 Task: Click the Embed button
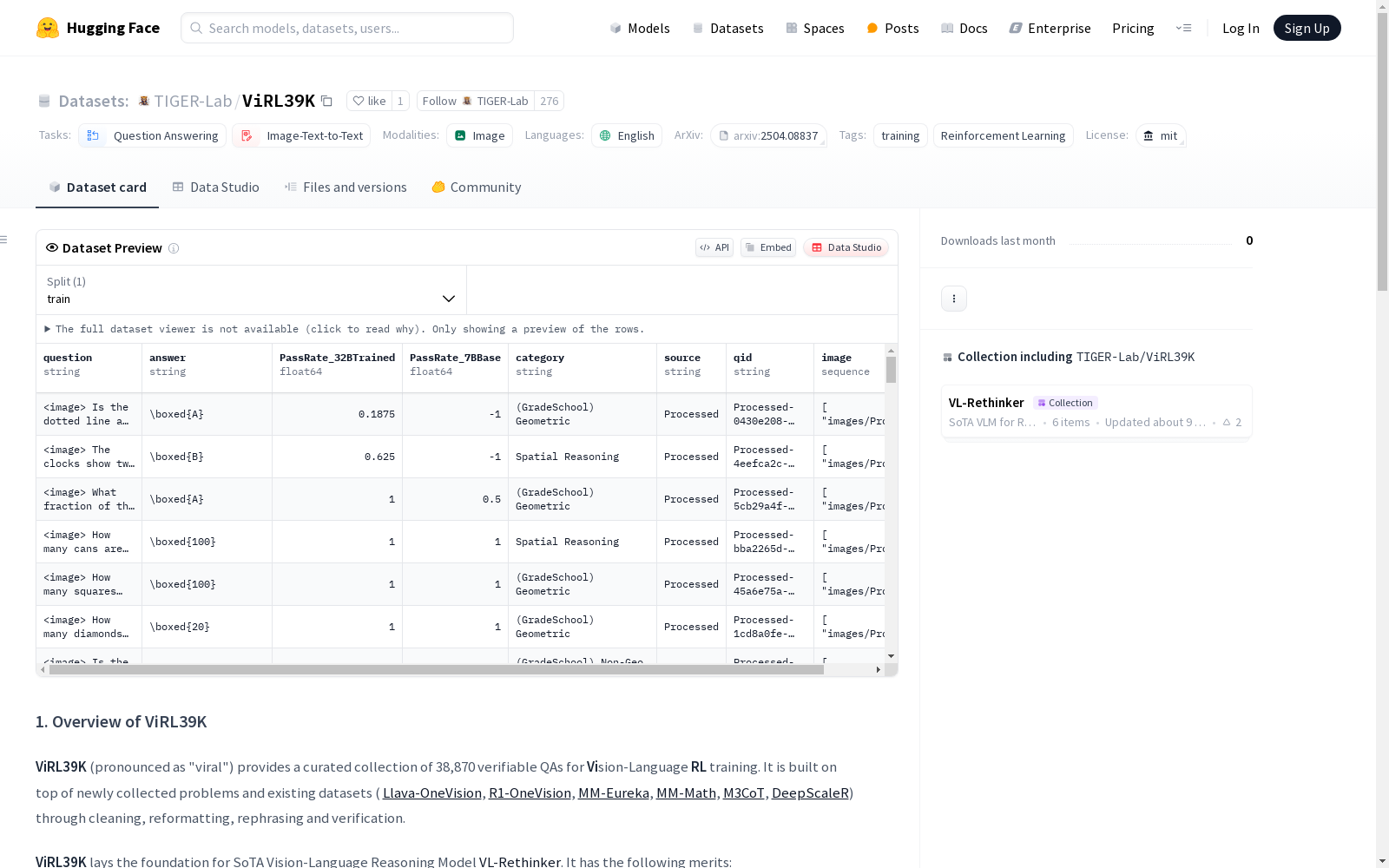click(768, 247)
